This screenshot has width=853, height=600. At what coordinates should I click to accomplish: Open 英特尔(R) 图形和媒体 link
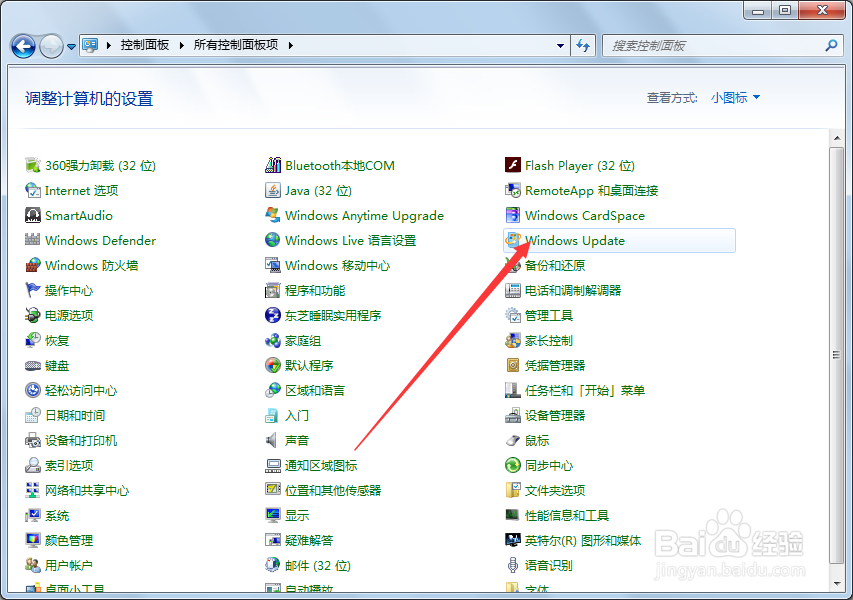click(583, 541)
